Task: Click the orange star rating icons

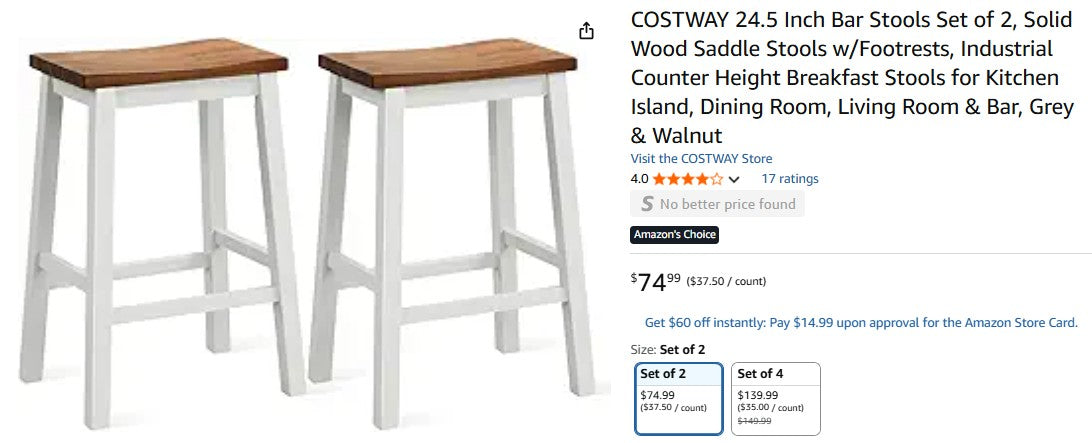Action: click(688, 179)
